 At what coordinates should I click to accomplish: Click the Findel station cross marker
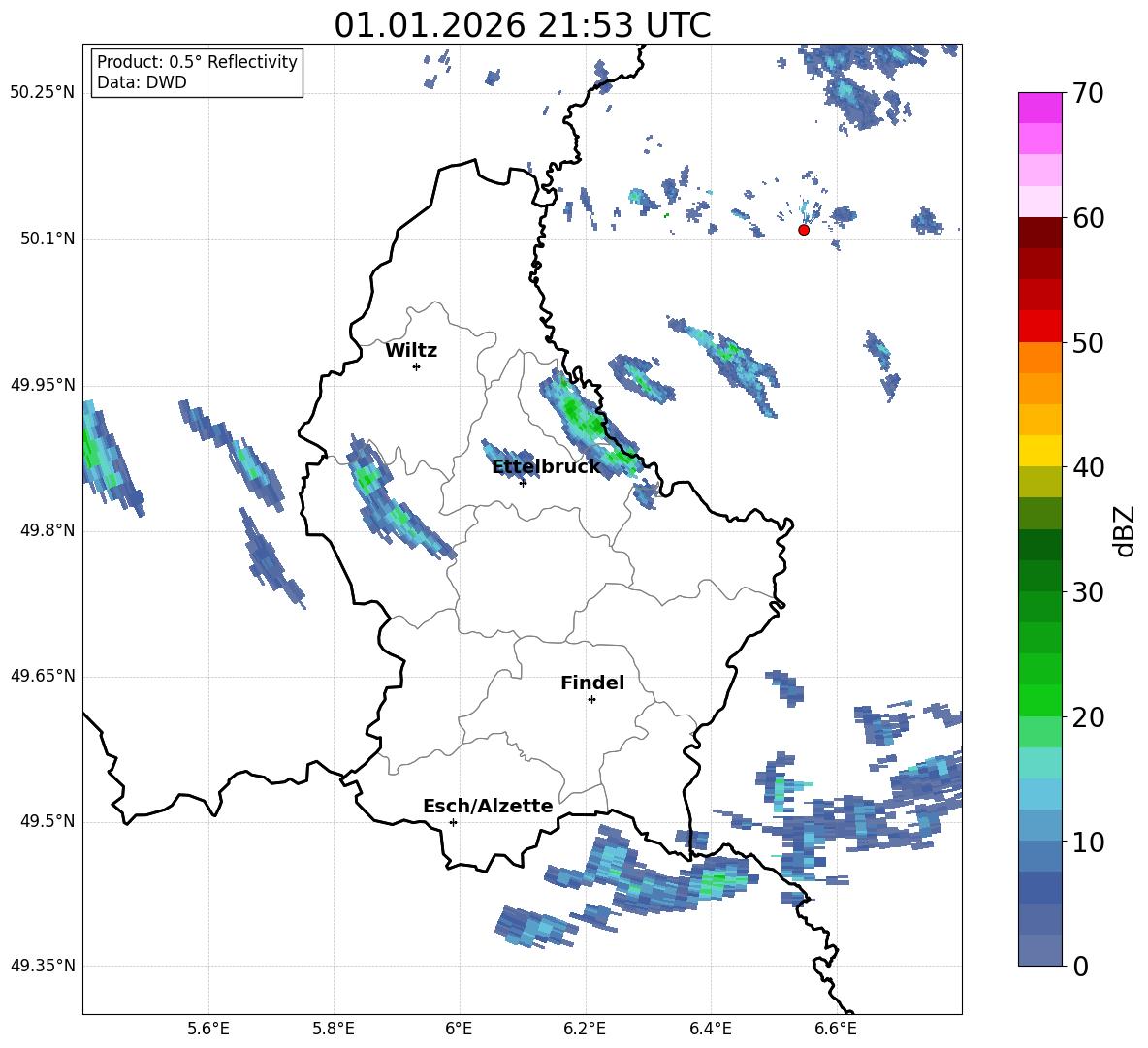(x=591, y=700)
